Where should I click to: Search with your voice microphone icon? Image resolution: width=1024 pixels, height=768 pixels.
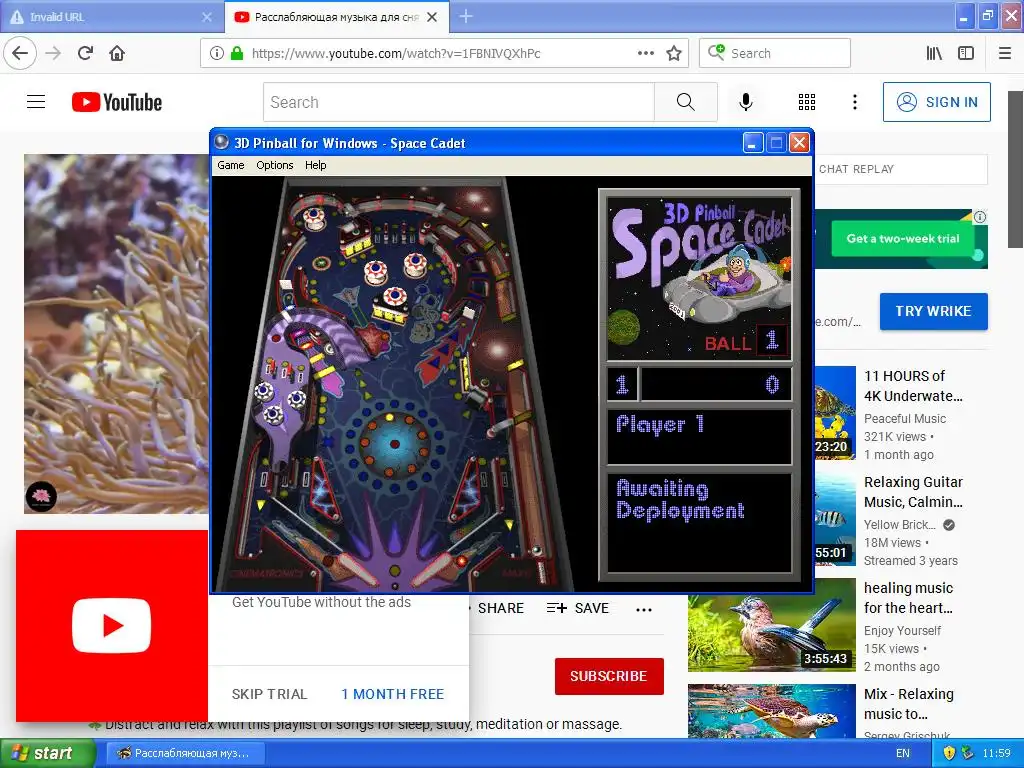pos(746,102)
